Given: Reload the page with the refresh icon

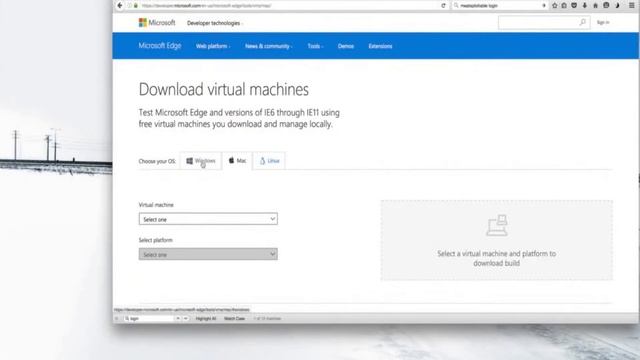Looking at the screenshot, I should pos(443,6).
